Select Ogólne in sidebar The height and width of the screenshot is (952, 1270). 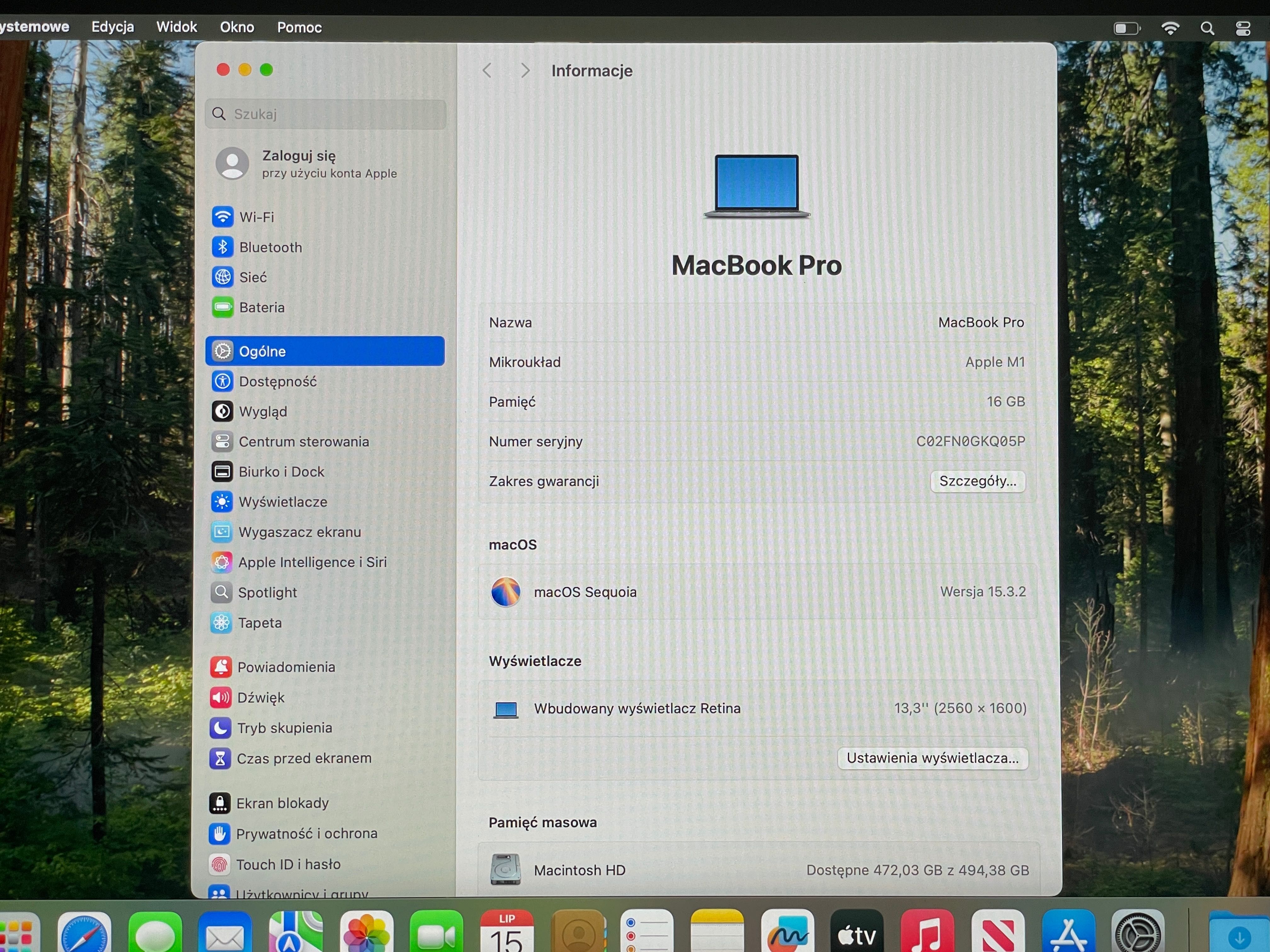click(x=325, y=351)
